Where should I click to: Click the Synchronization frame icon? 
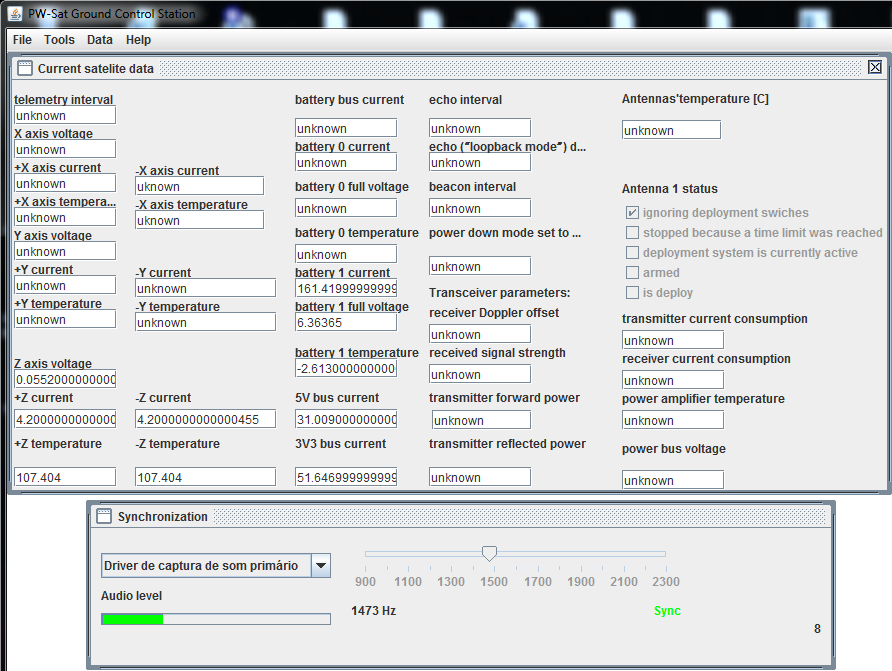coord(104,516)
